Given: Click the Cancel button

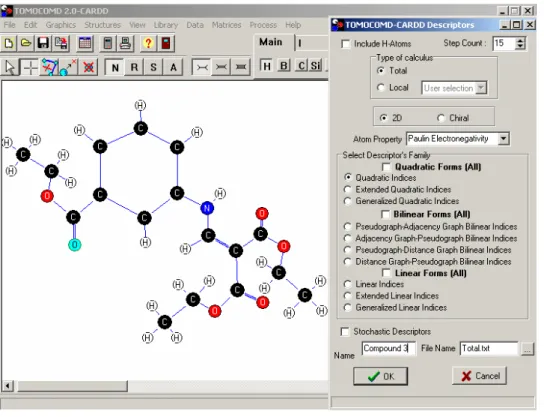Looking at the screenshot, I should coord(479,376).
